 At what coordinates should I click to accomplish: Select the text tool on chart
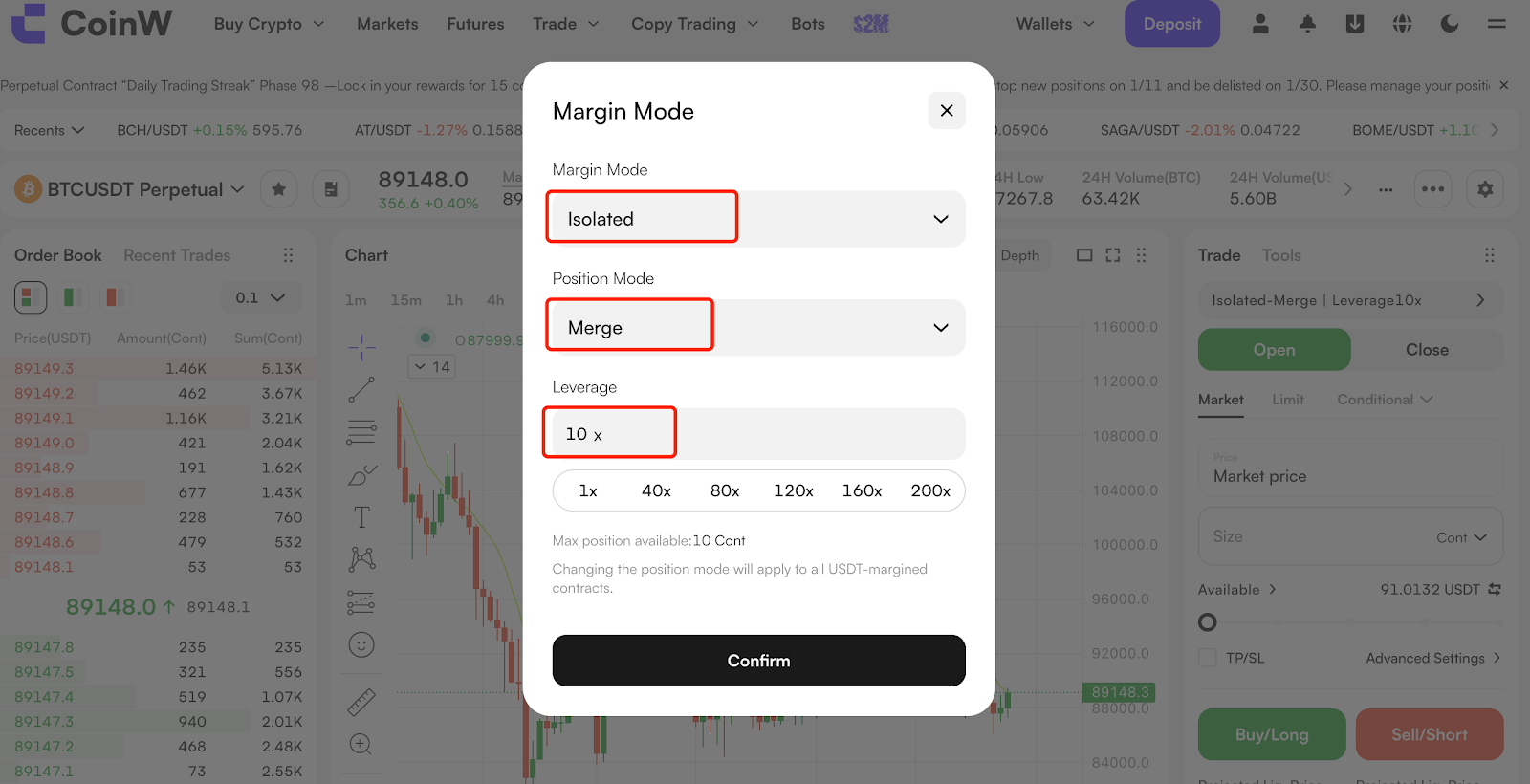click(361, 517)
